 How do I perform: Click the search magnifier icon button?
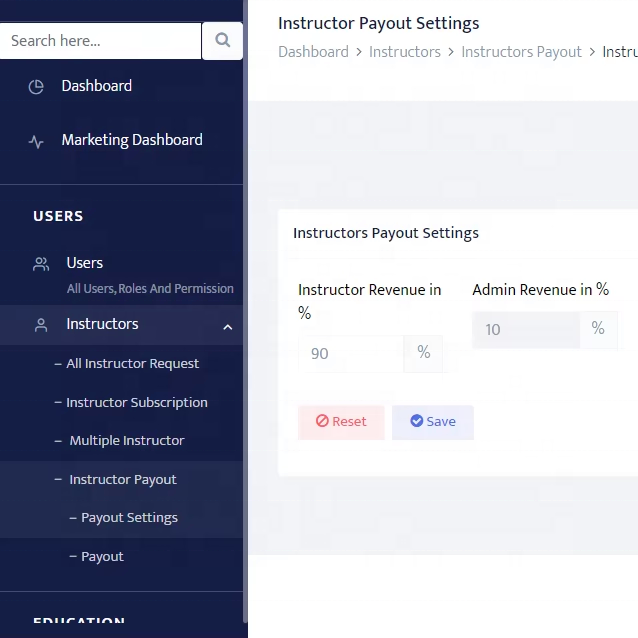pos(222,41)
